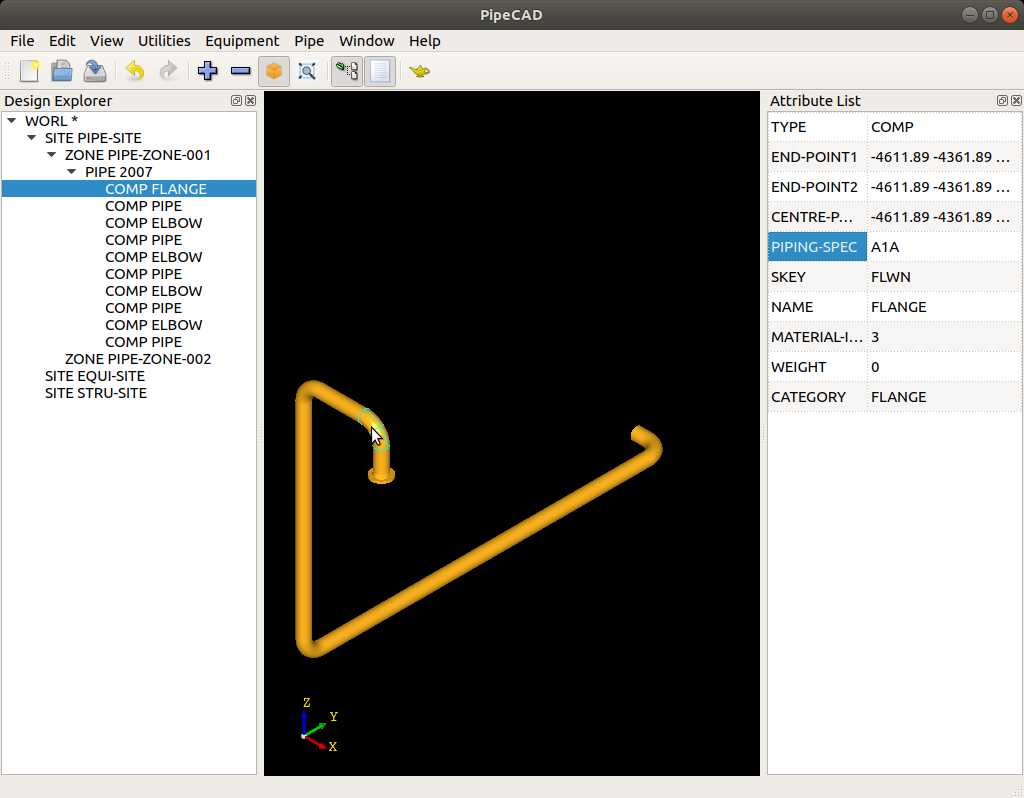Open the Help menu
Image resolution: width=1024 pixels, height=798 pixels.
(x=424, y=40)
